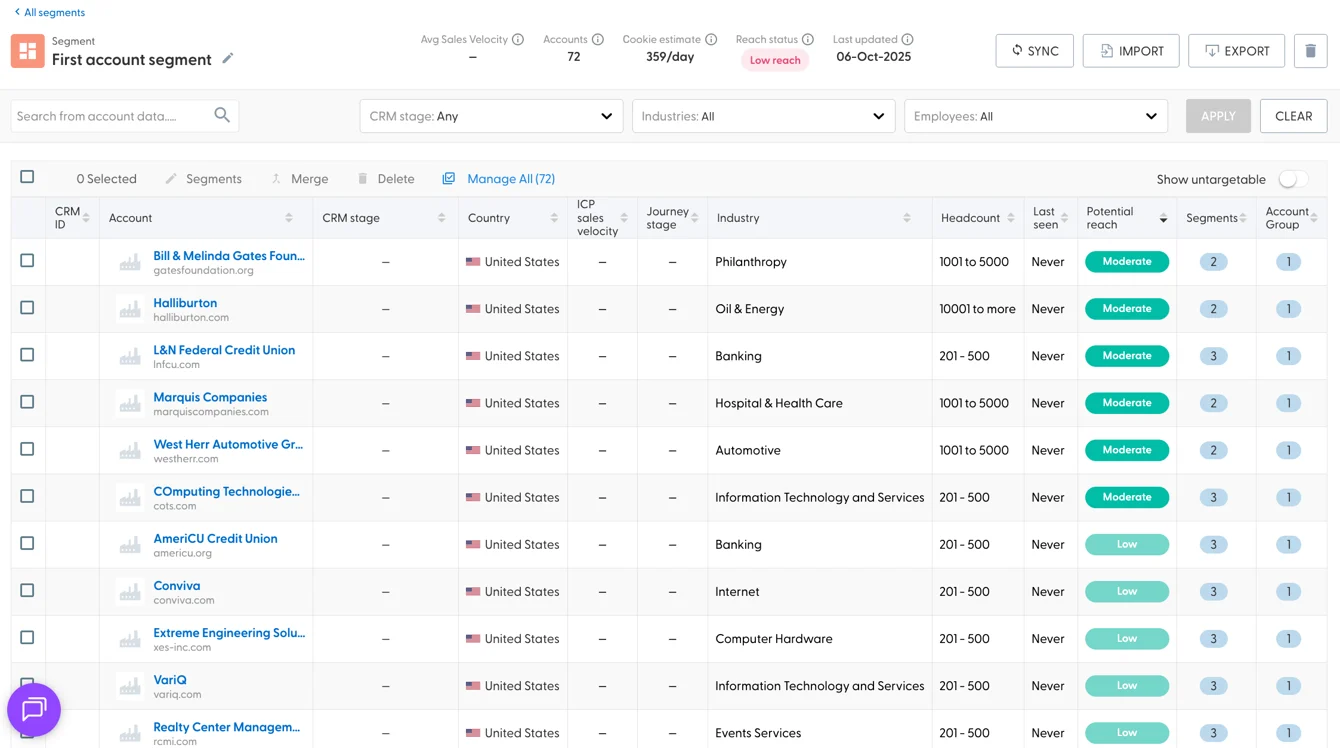
Task: Click Delete bulk action
Action: pos(386,179)
